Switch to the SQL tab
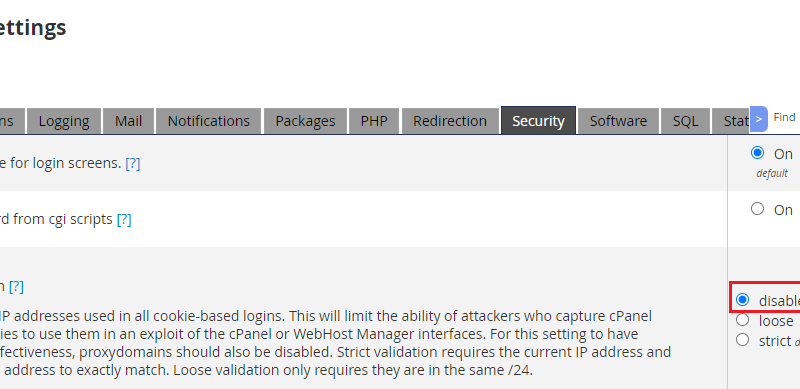The width and height of the screenshot is (800, 389). click(x=685, y=121)
